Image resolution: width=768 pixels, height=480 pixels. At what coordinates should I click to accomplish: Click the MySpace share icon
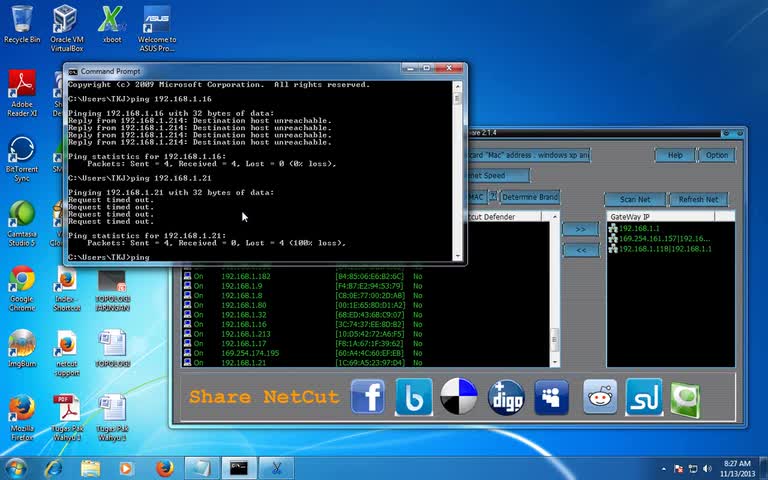(x=552, y=397)
